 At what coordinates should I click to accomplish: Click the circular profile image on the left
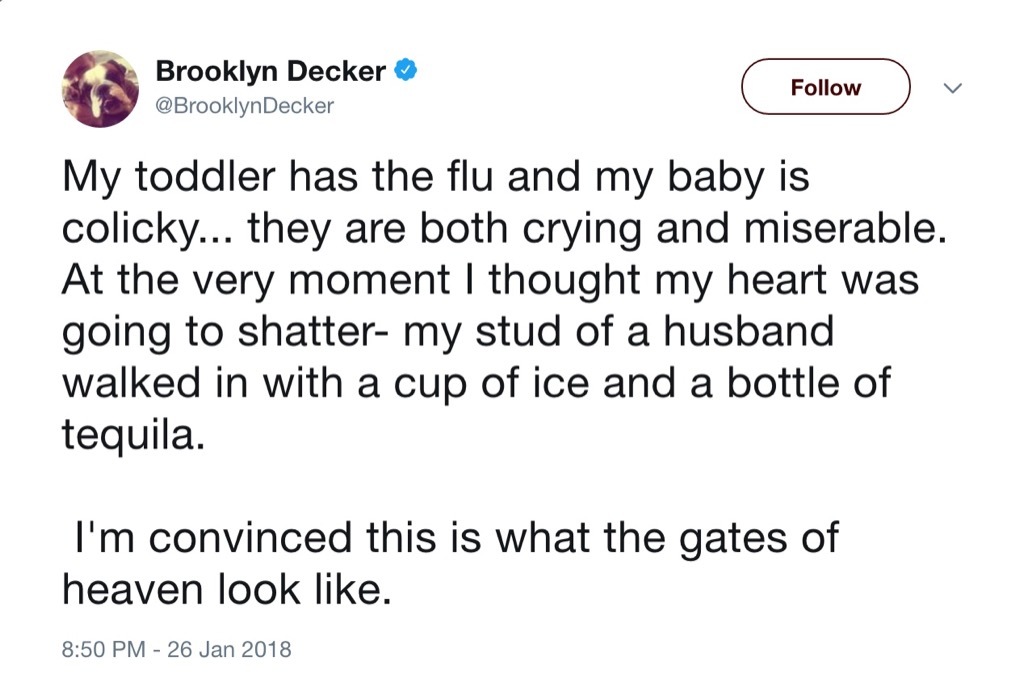(99, 87)
